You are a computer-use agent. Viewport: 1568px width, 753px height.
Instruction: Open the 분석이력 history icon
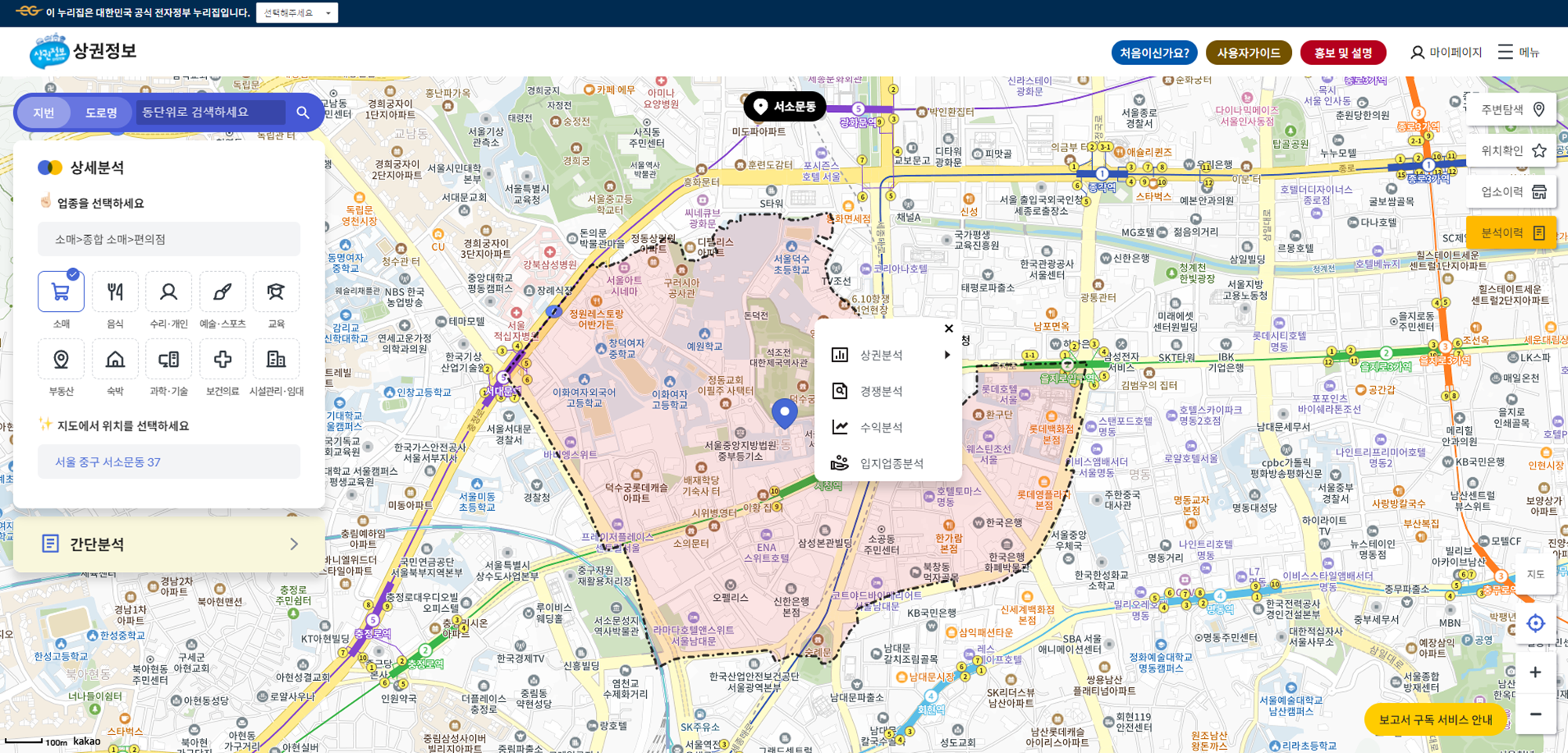(x=1539, y=232)
